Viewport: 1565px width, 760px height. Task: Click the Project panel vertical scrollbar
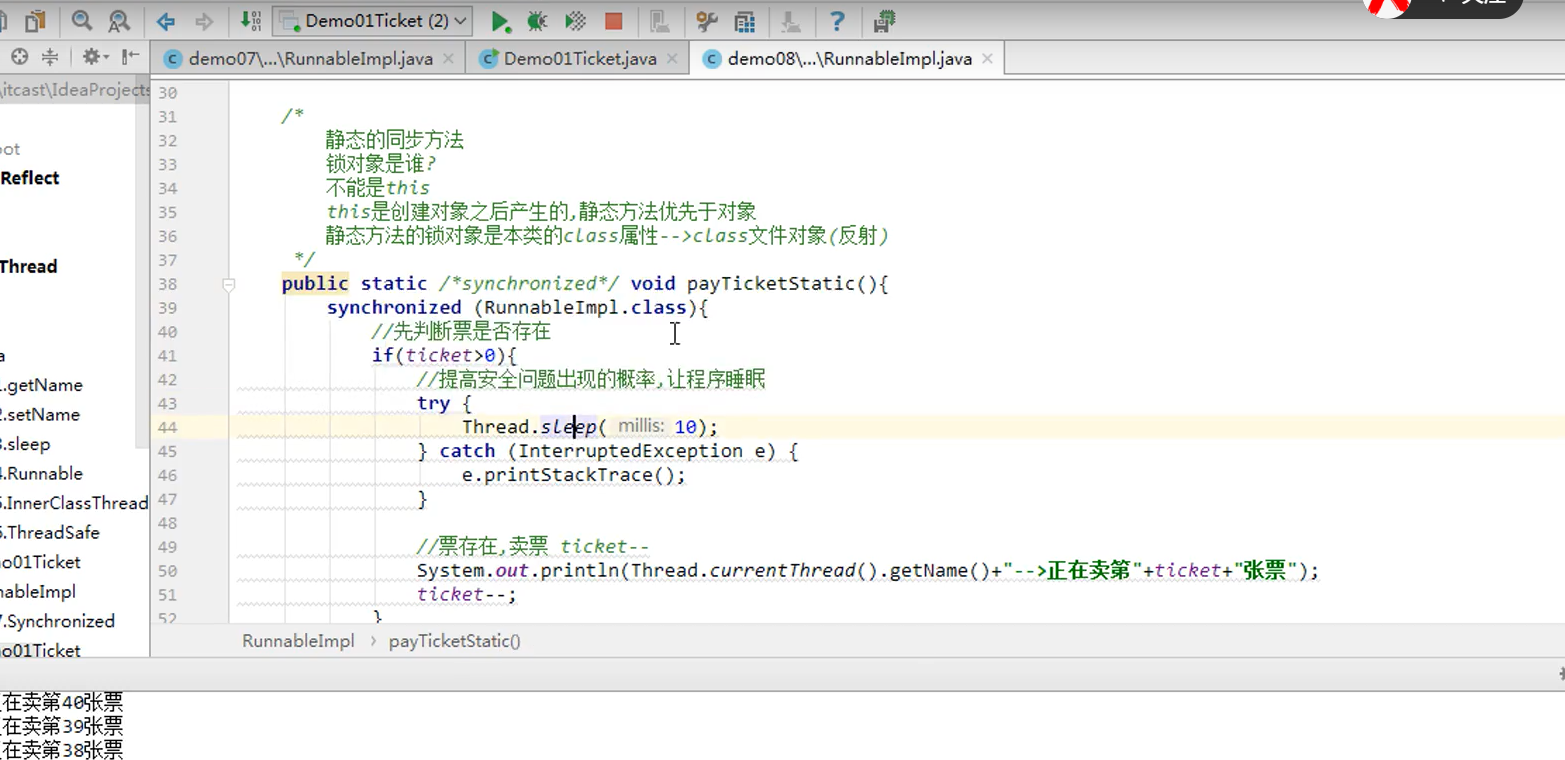pyautogui.click(x=143, y=275)
